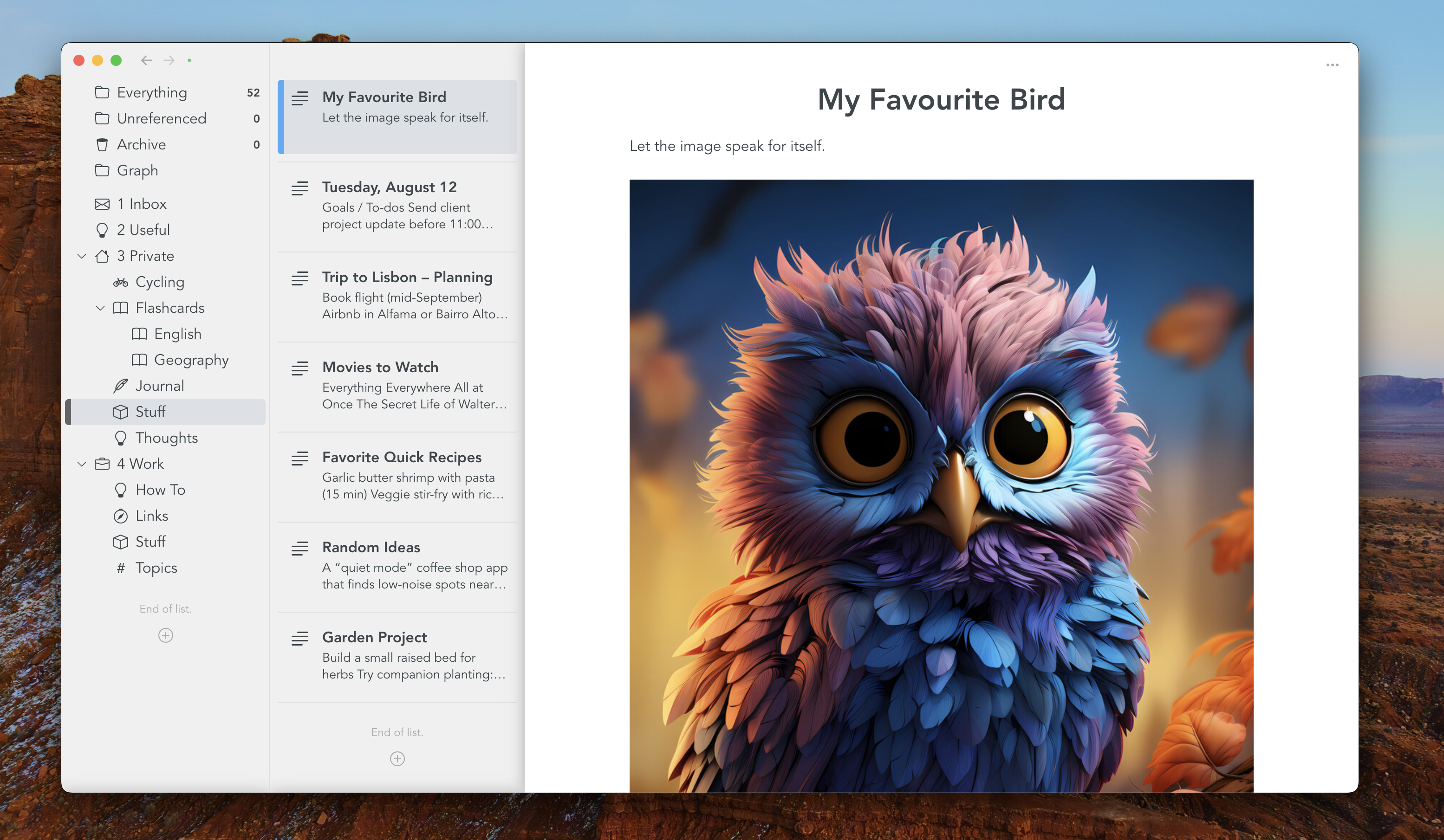The width and height of the screenshot is (1444, 840).
Task: Open the three-dot more options menu
Action: pyautogui.click(x=1332, y=65)
